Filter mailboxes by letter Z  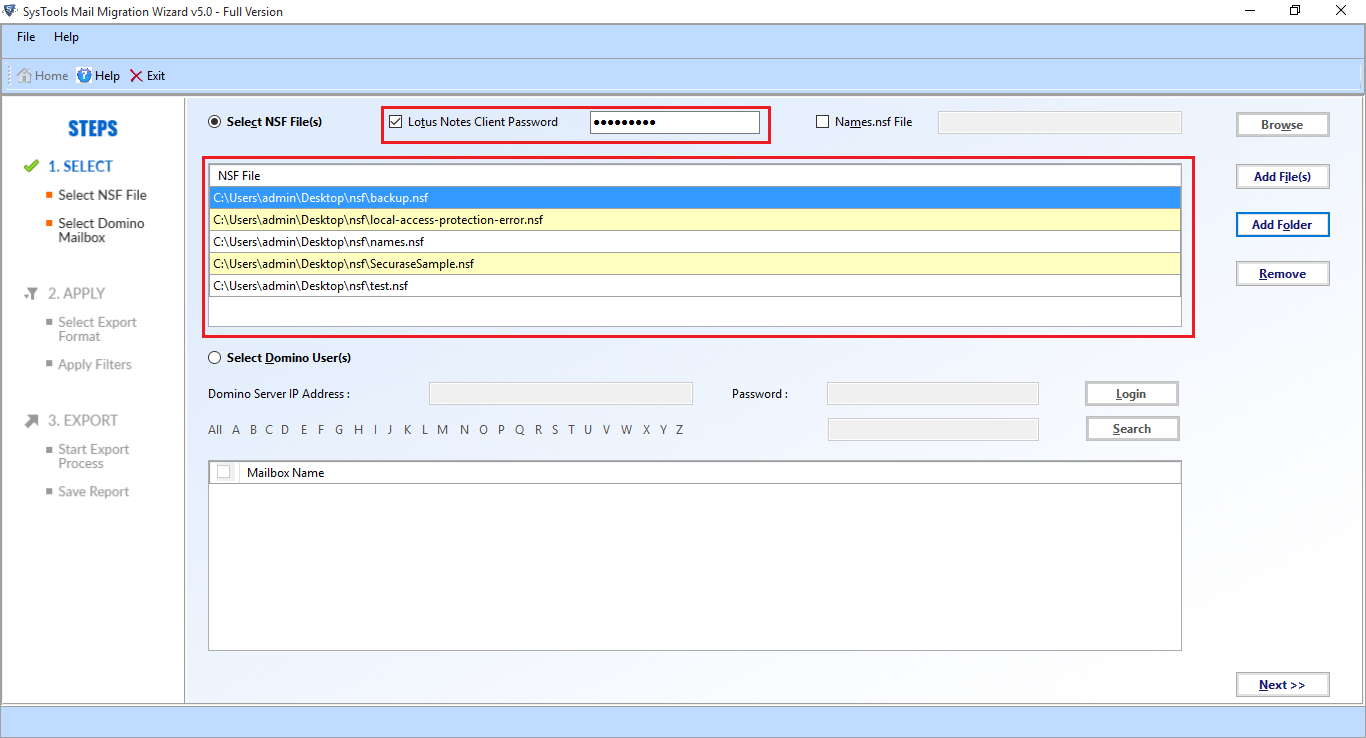coord(680,430)
